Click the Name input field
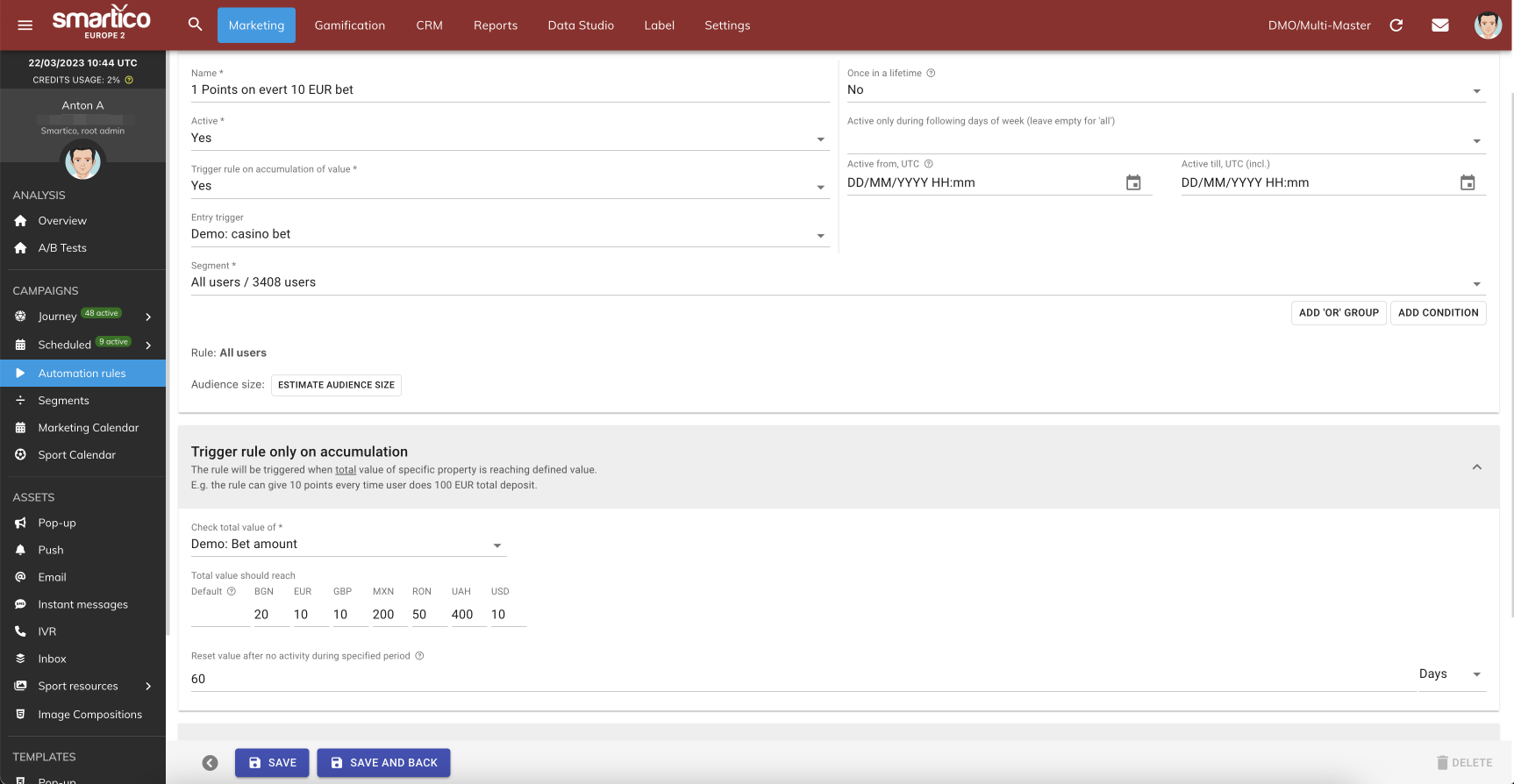This screenshot has height=784, width=1514. (509, 89)
